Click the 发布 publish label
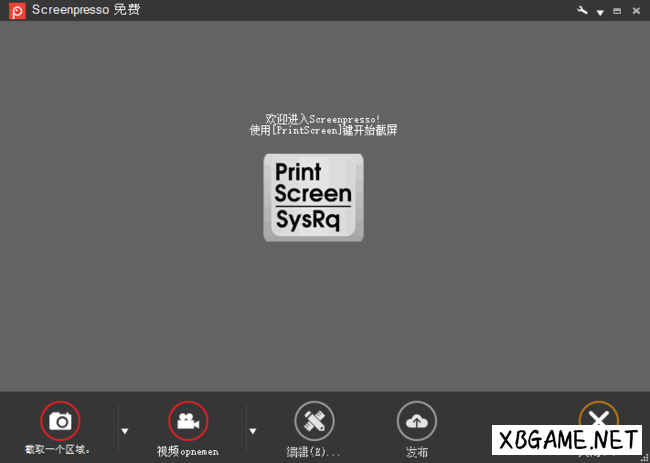This screenshot has width=650, height=463. pos(417,452)
